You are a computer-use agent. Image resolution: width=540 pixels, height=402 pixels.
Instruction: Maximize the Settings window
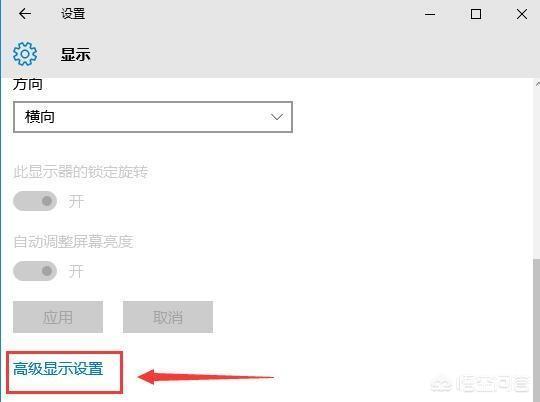[476, 14]
